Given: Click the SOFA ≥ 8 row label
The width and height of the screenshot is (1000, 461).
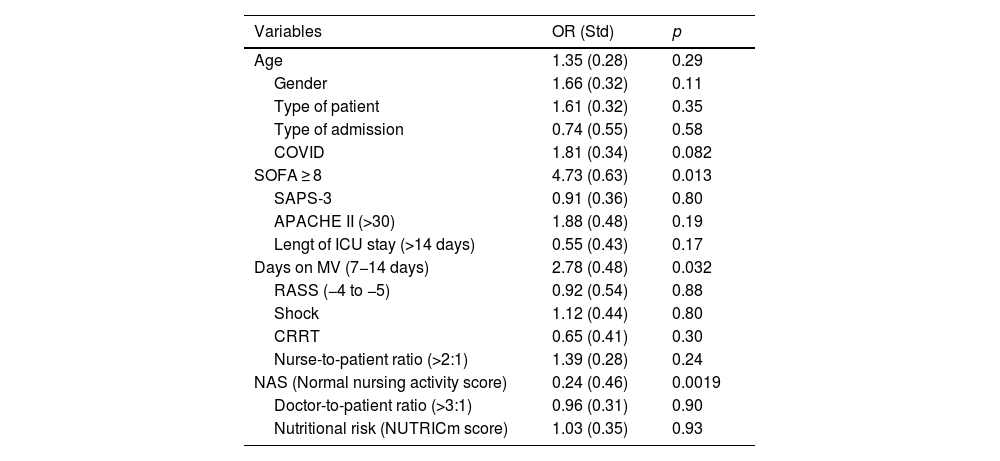Looking at the screenshot, I should pyautogui.click(x=288, y=175).
